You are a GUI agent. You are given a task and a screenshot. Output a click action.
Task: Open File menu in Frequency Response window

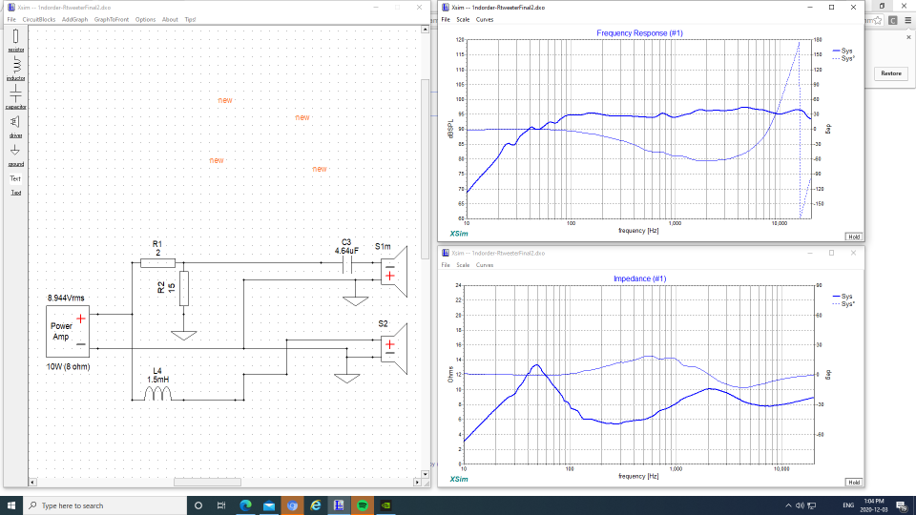pos(446,19)
